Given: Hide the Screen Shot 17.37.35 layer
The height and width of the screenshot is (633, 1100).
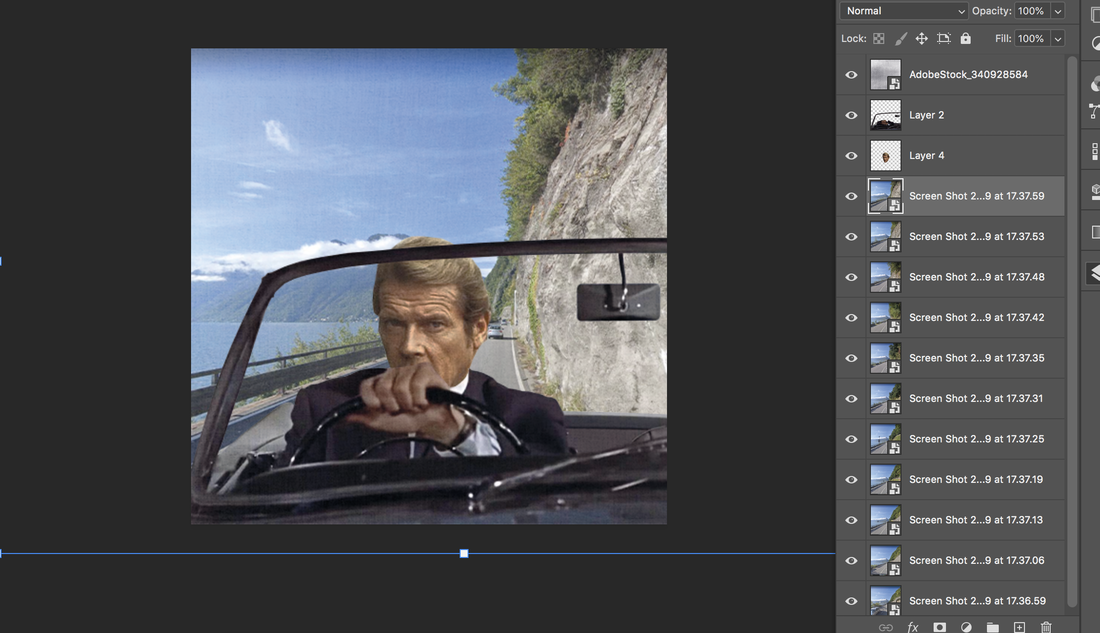Looking at the screenshot, I should [851, 358].
